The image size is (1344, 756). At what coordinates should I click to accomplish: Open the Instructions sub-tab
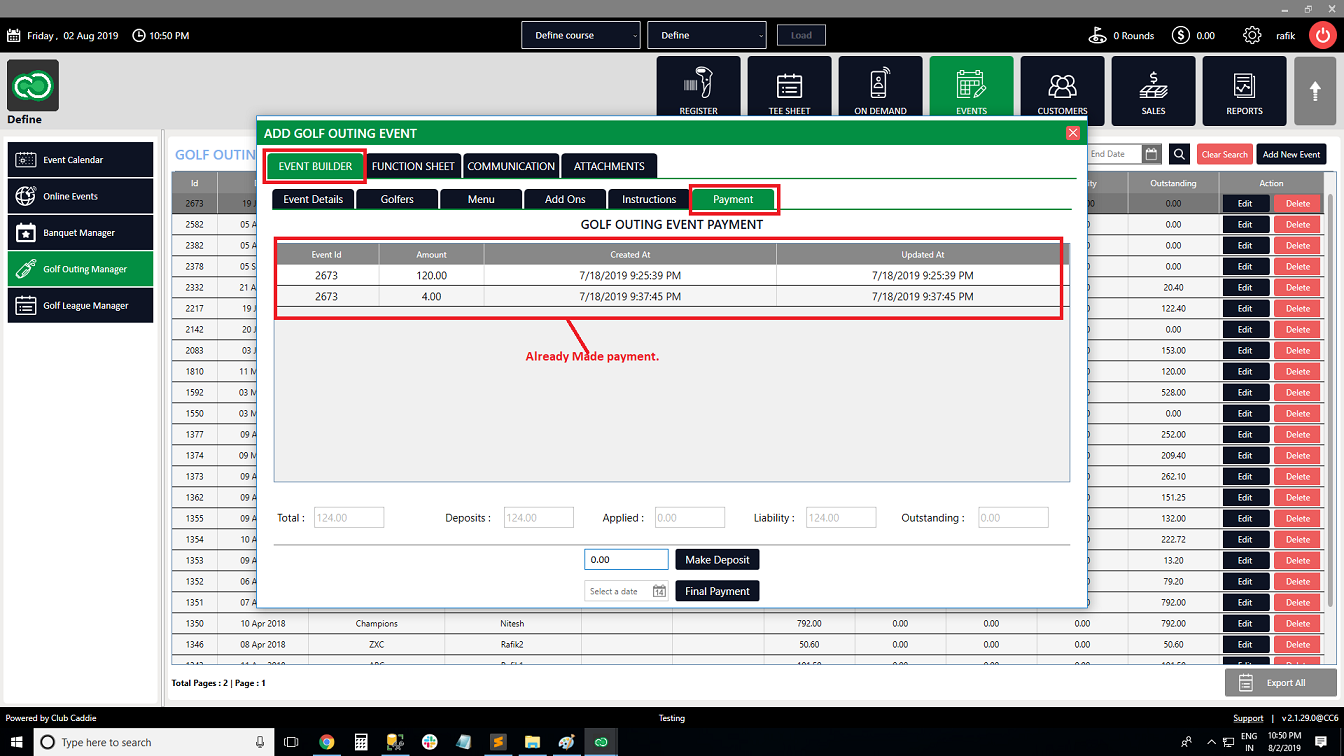click(x=649, y=199)
